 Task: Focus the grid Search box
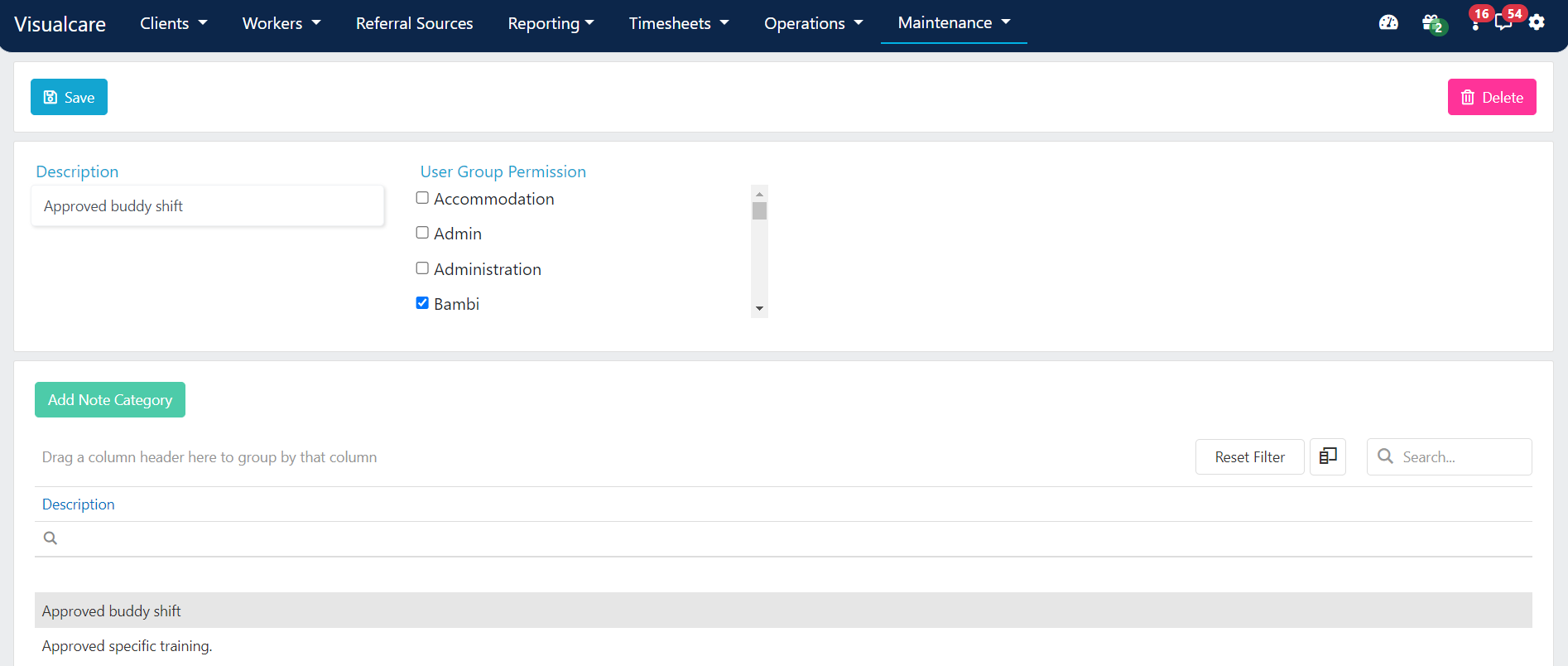click(x=1450, y=456)
